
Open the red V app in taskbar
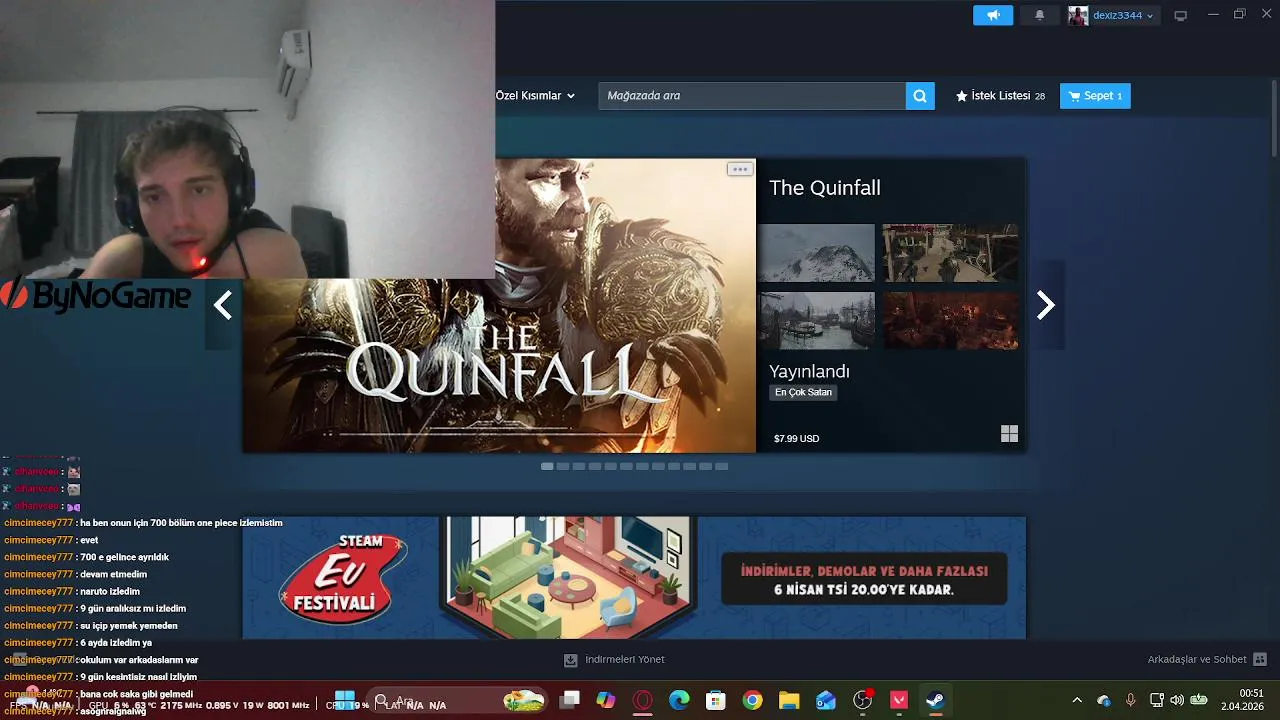[899, 700]
